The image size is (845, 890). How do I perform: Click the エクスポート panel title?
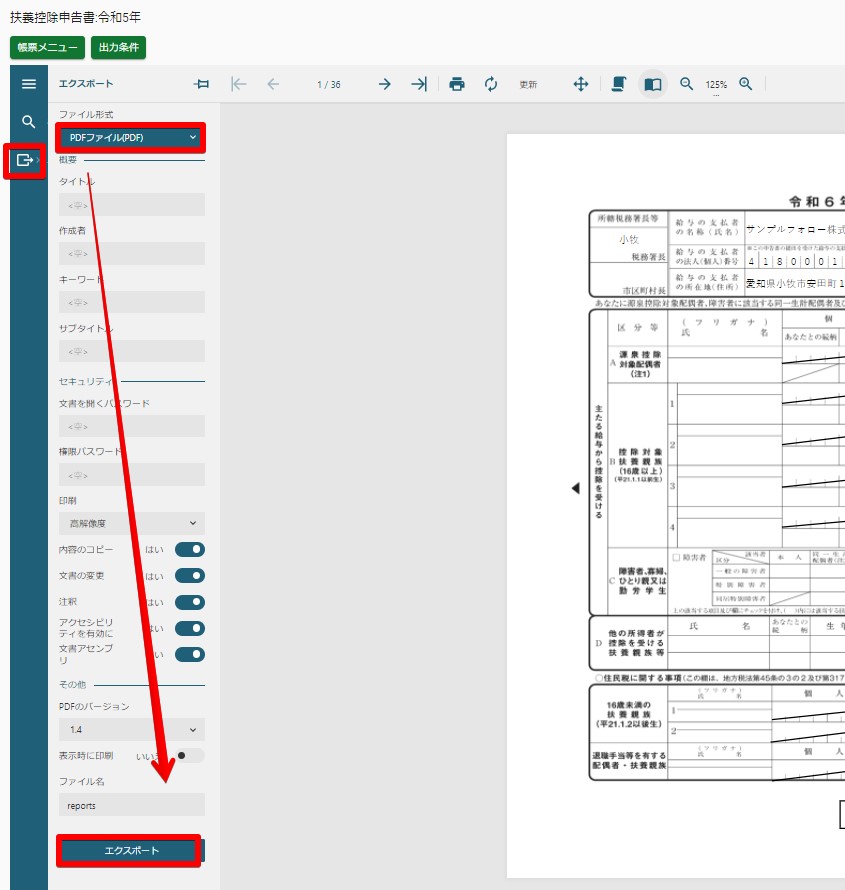tap(86, 83)
